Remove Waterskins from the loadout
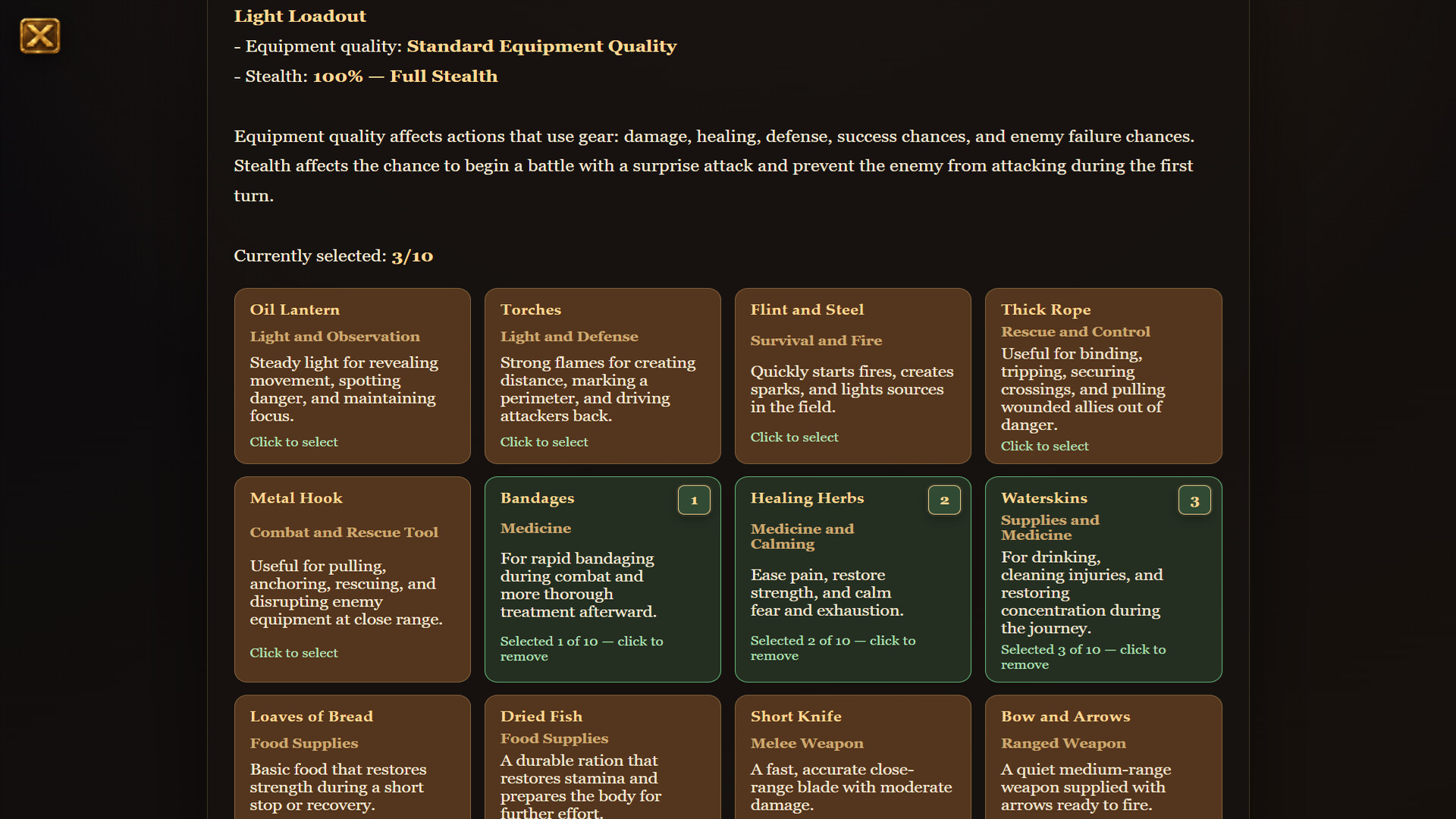1456x819 pixels. [1103, 579]
